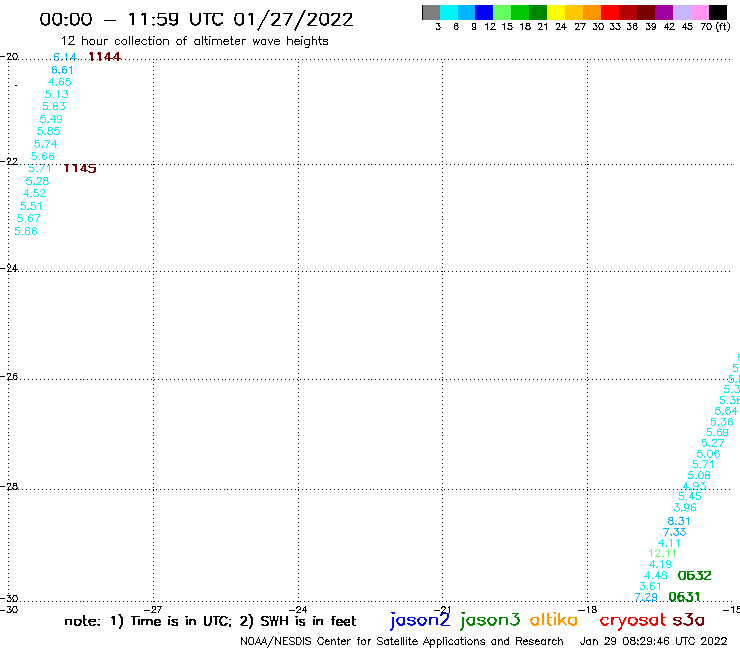Click the 4.19 wave height value
The width and height of the screenshot is (740, 650).
(x=660, y=564)
